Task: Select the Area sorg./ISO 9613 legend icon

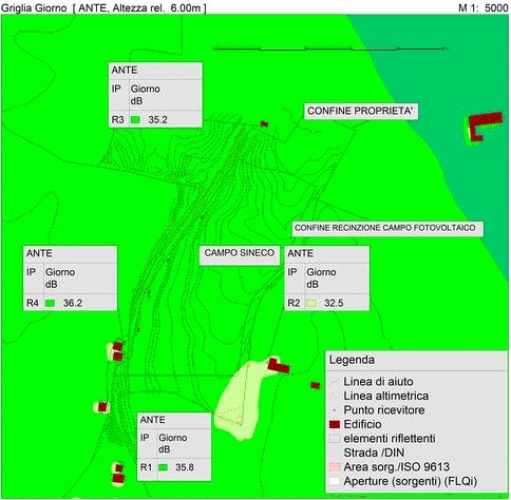Action: click(x=334, y=467)
